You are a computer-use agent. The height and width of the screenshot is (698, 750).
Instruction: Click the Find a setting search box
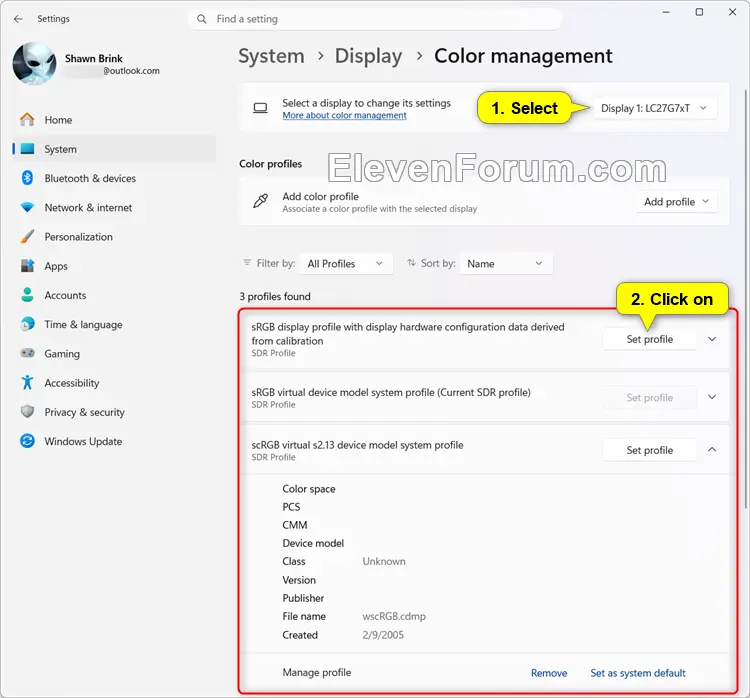coord(375,19)
